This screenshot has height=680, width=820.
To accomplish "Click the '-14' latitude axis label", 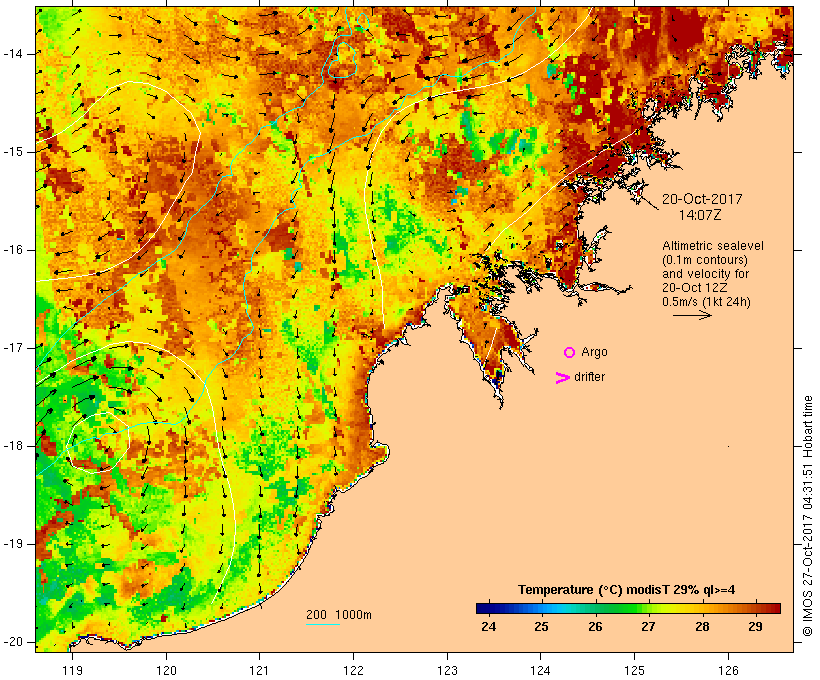I will (13, 54).
